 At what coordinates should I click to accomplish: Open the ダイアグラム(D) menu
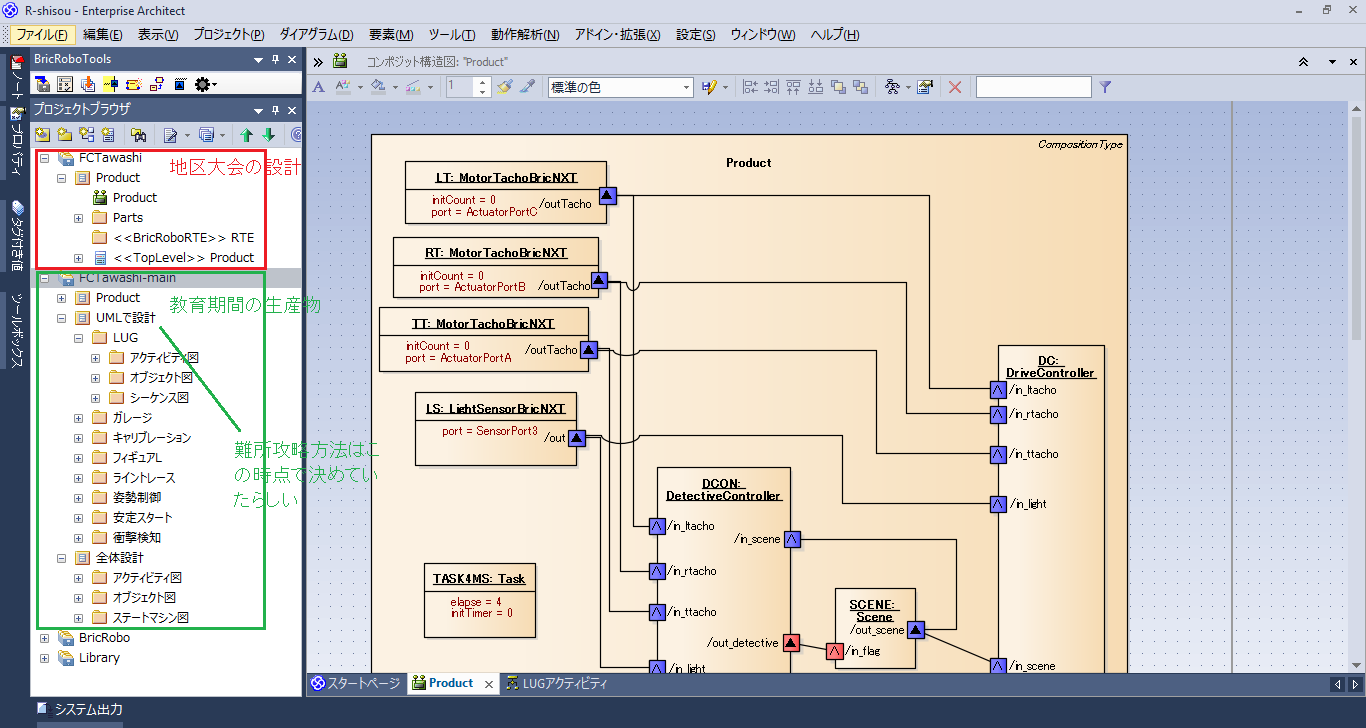click(316, 35)
